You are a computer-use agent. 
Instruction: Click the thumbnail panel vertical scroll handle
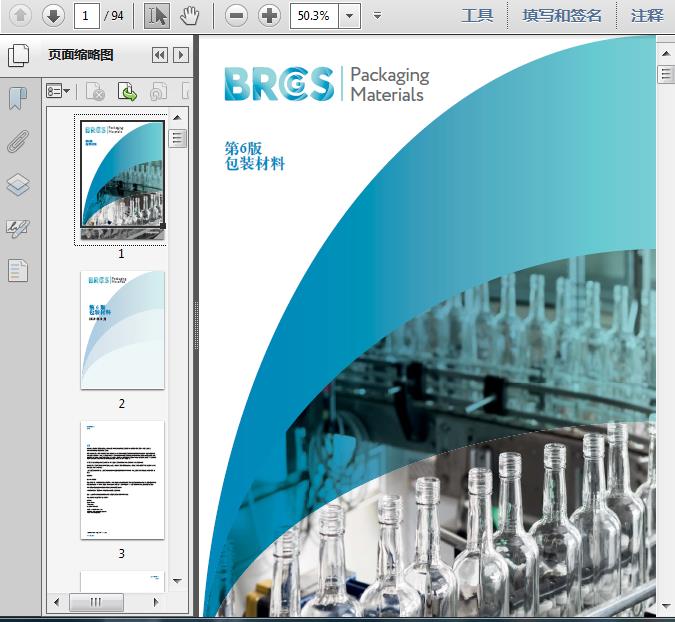(x=177, y=139)
